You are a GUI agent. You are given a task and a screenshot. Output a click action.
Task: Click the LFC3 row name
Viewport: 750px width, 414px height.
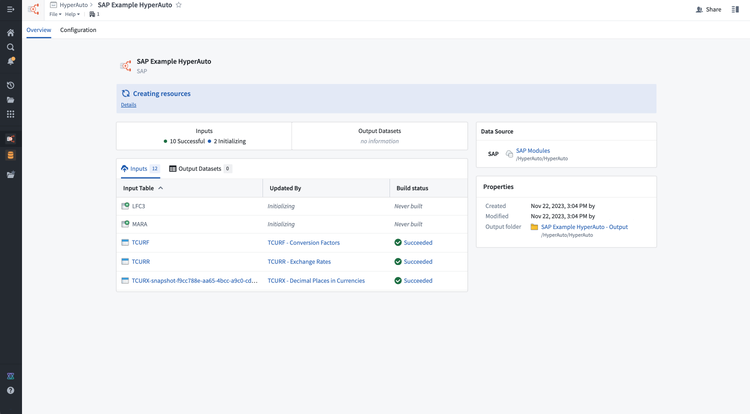pos(138,206)
